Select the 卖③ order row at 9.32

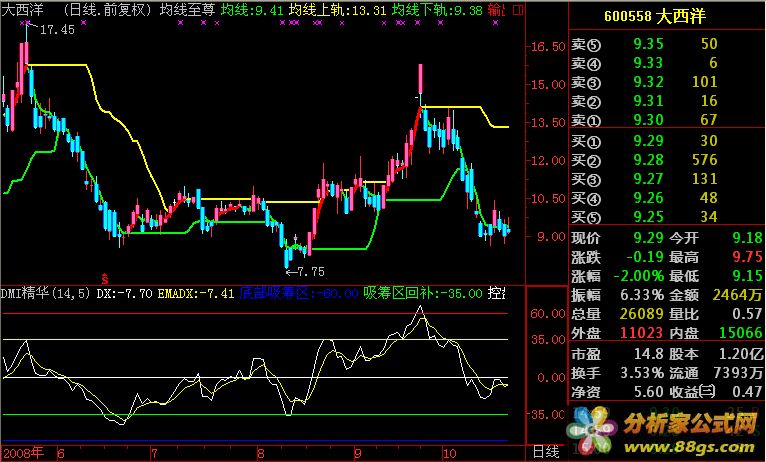[644, 82]
